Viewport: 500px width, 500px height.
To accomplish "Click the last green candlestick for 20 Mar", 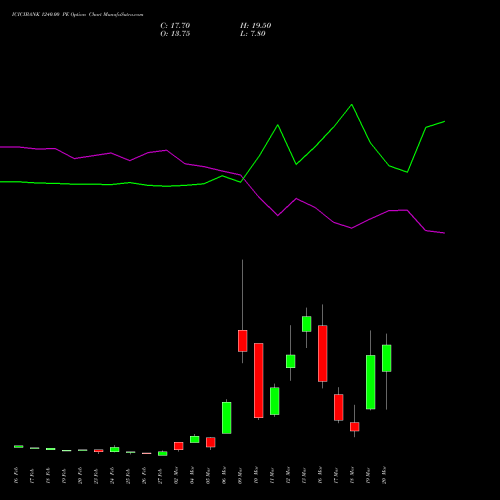I will point(387,358).
